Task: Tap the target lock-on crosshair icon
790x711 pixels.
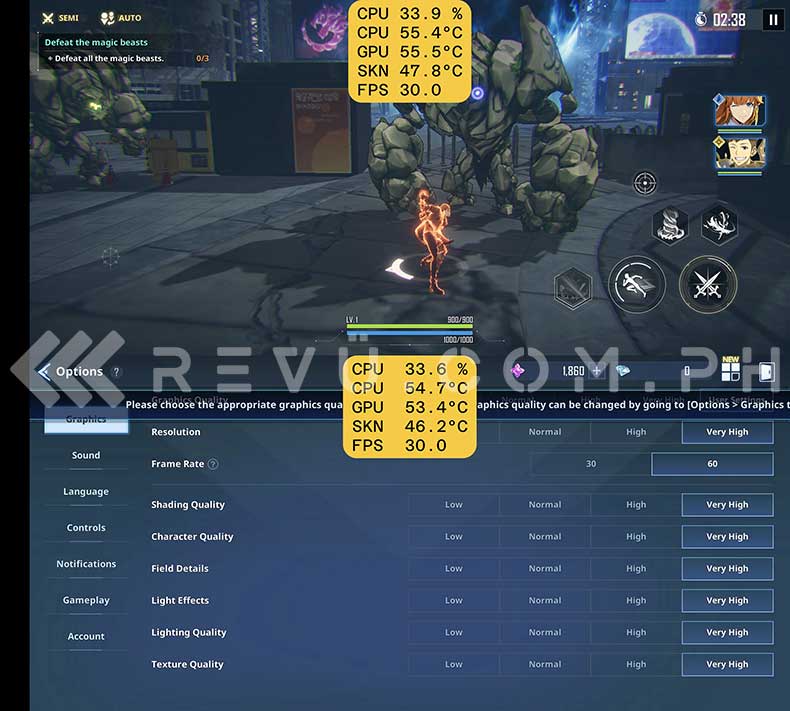Action: point(644,182)
